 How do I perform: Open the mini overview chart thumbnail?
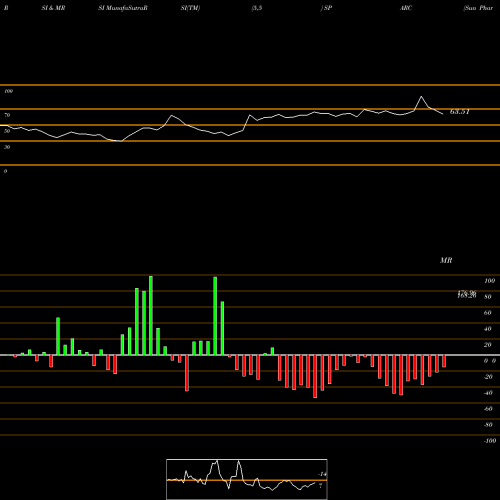tap(247, 479)
